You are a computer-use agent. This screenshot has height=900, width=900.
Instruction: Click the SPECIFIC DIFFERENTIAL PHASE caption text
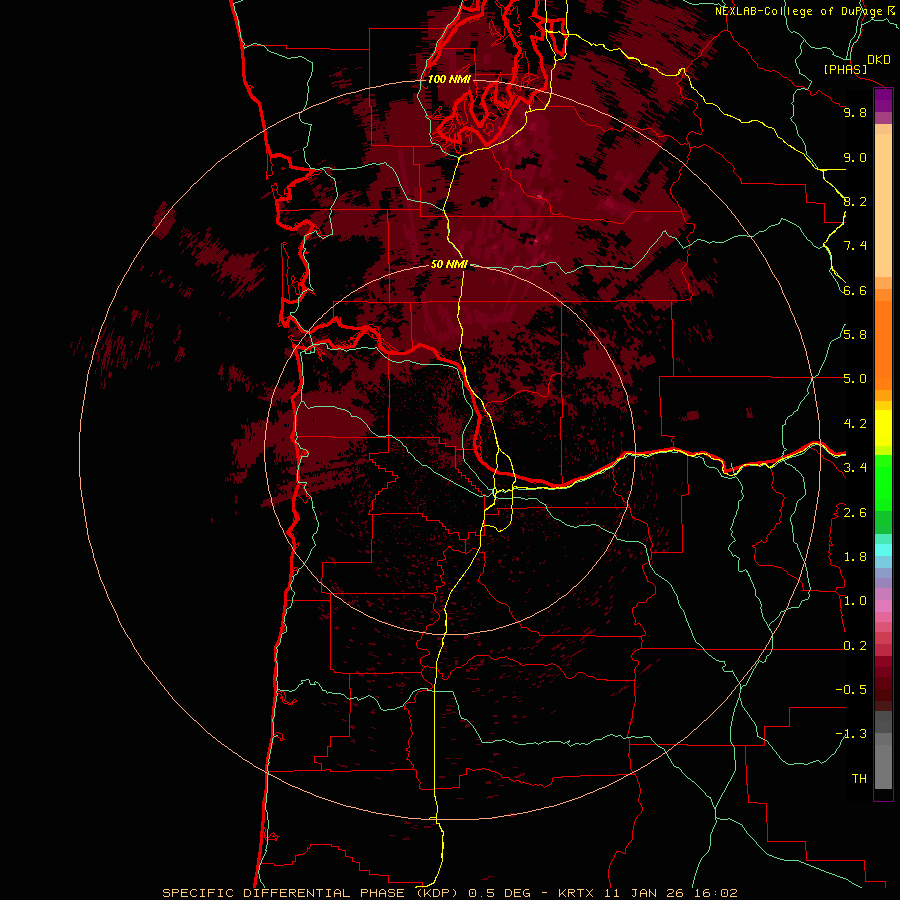286,893
